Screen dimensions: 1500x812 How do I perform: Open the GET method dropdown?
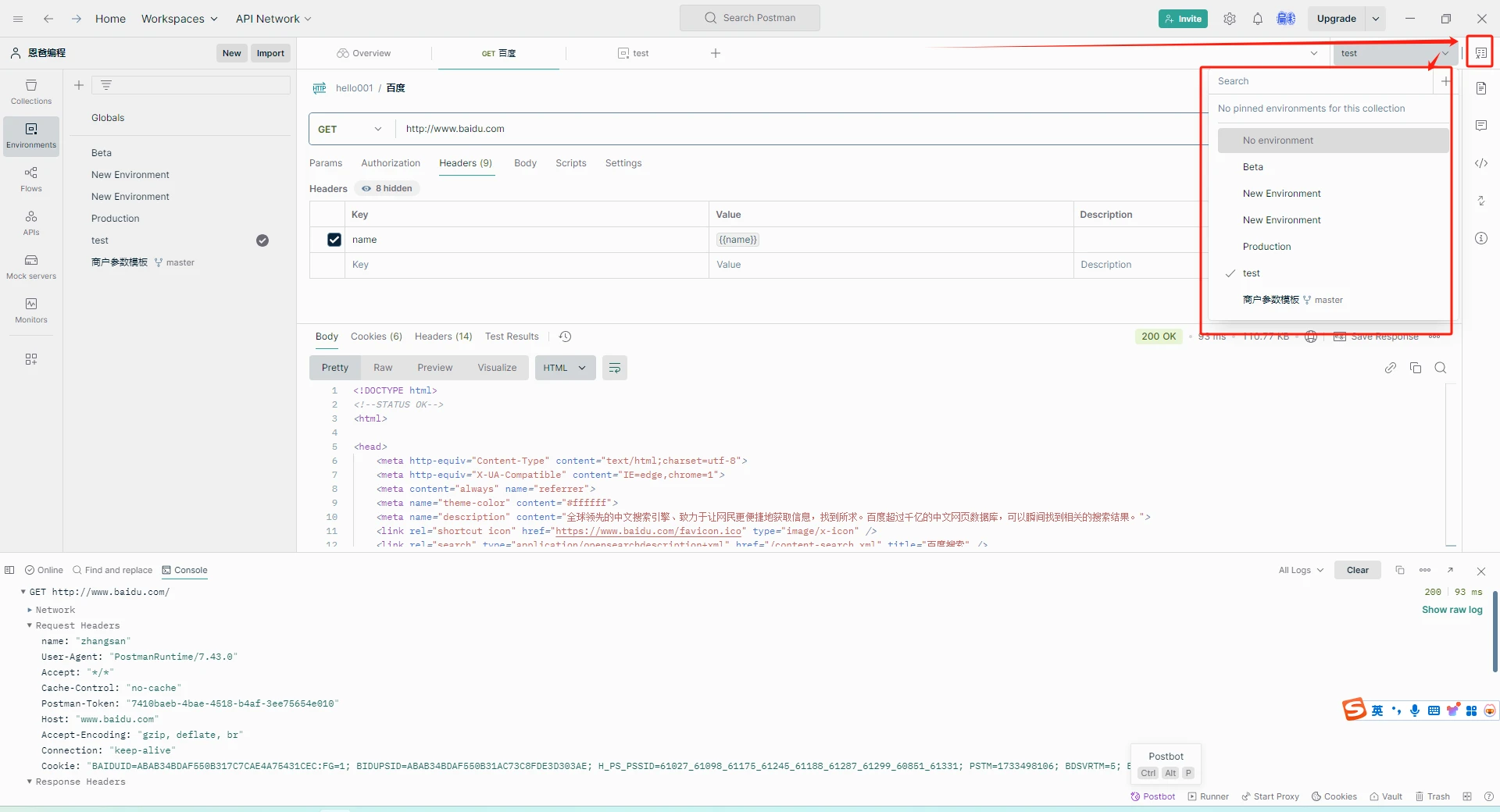click(352, 129)
